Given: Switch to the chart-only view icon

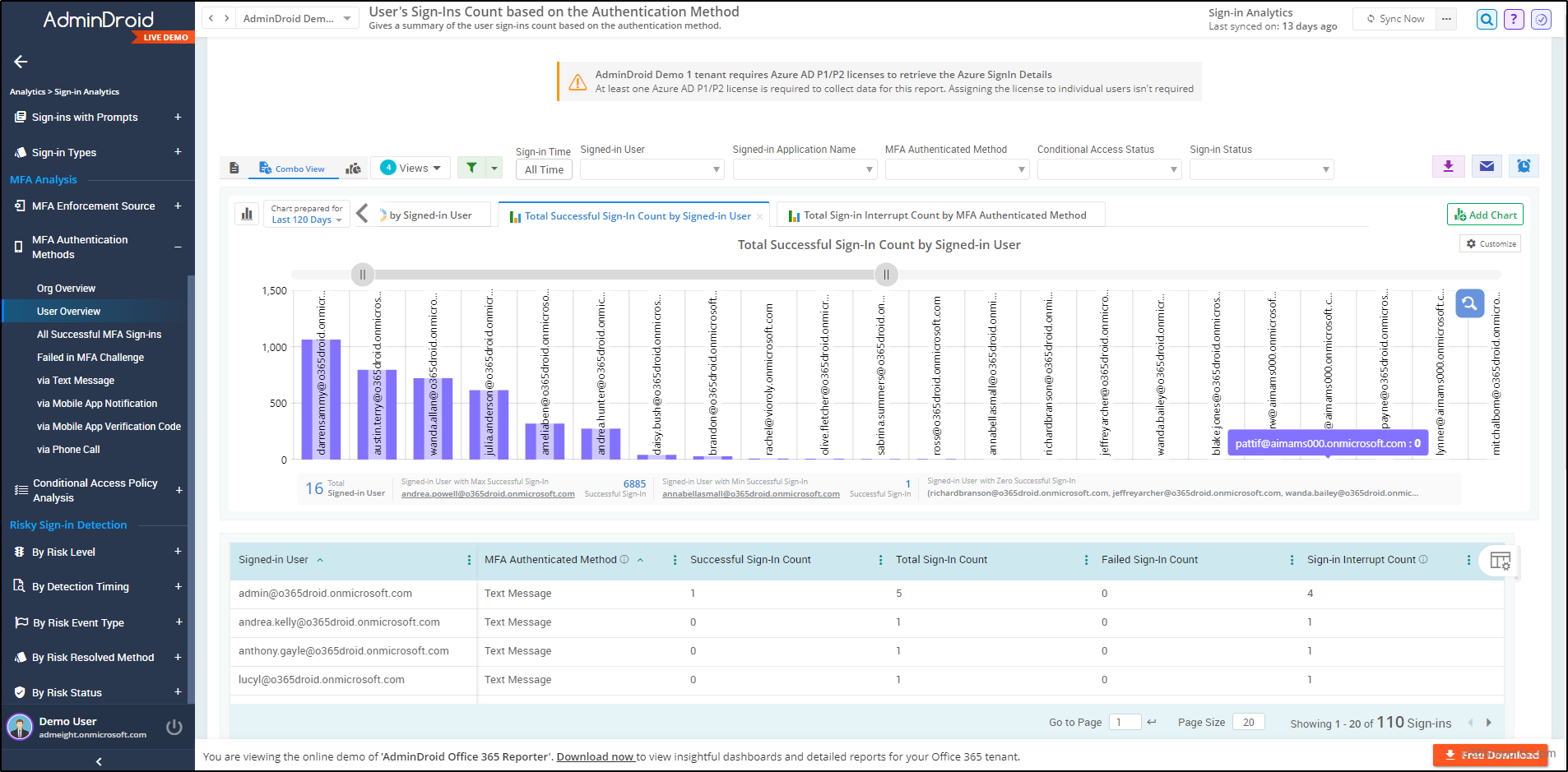Looking at the screenshot, I should [353, 168].
